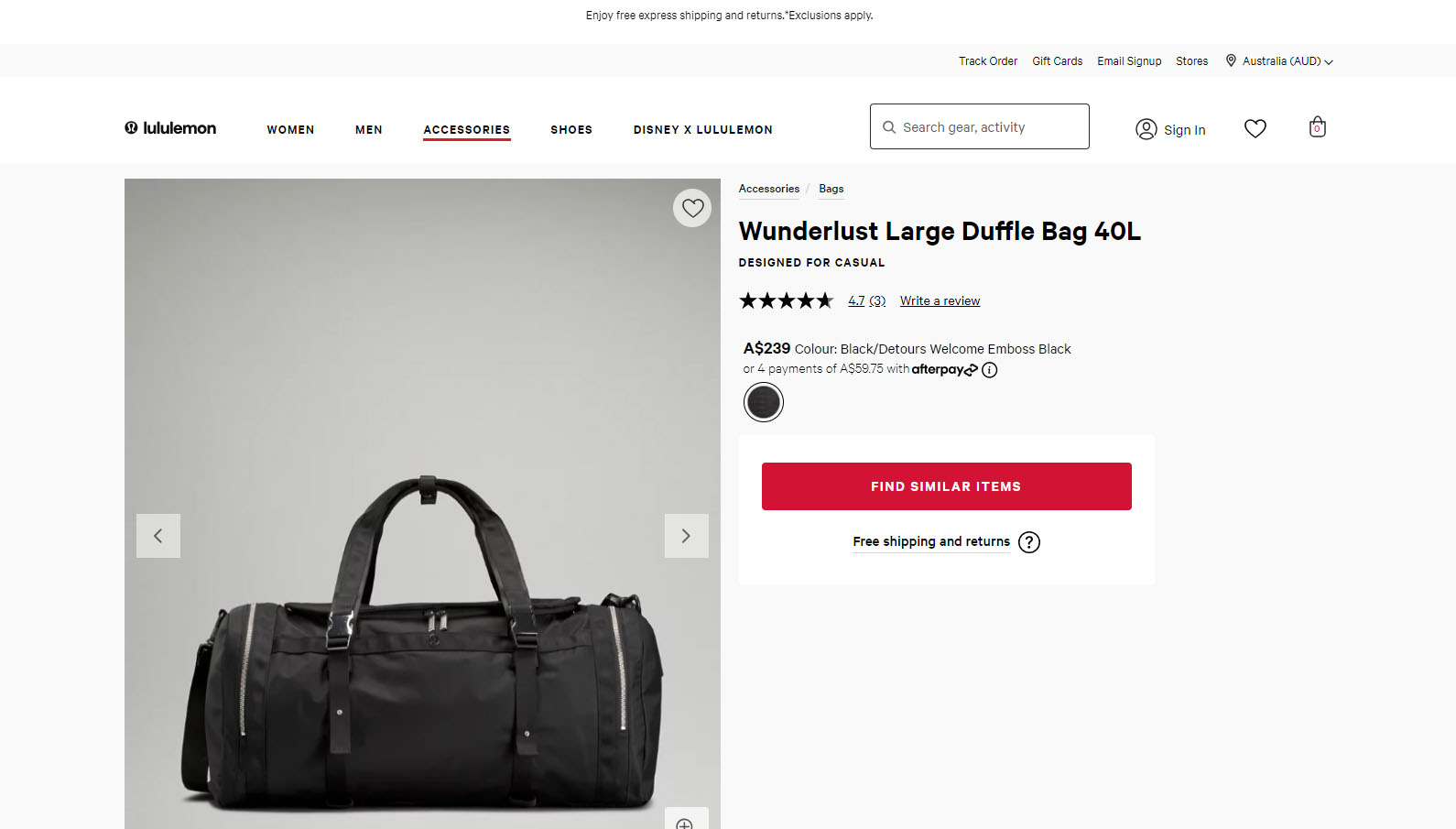The width and height of the screenshot is (1456, 829).
Task: Click the lululemon logo
Action: coord(170,128)
